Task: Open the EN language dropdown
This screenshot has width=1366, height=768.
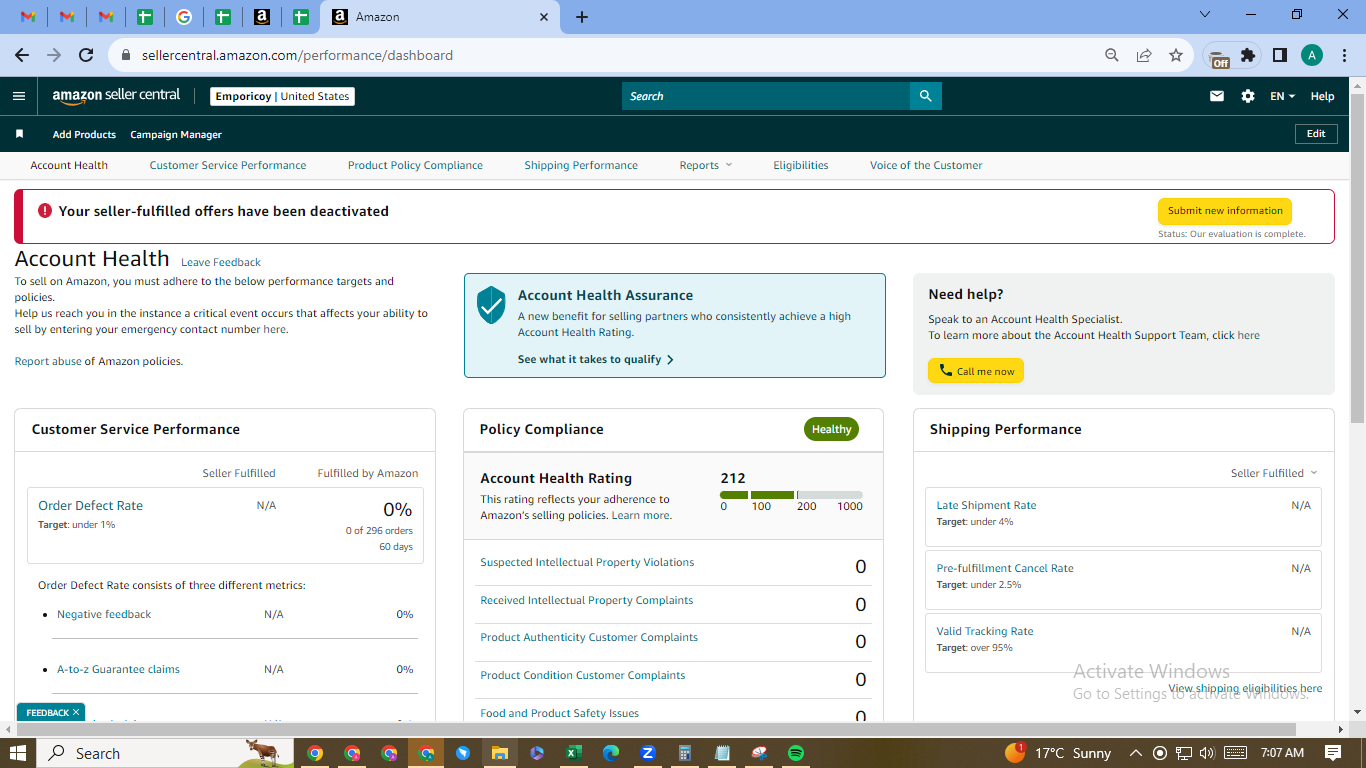Action: click(x=1282, y=96)
